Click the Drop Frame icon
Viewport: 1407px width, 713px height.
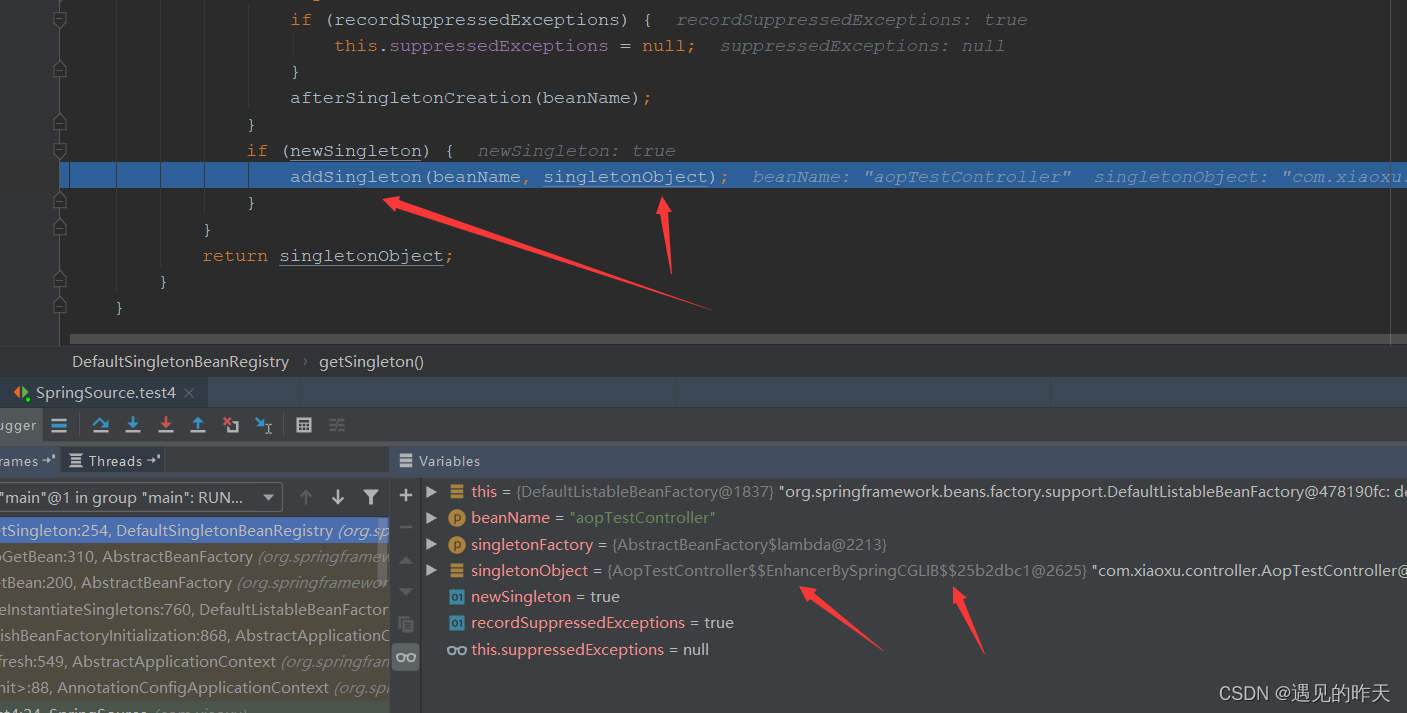[231, 425]
